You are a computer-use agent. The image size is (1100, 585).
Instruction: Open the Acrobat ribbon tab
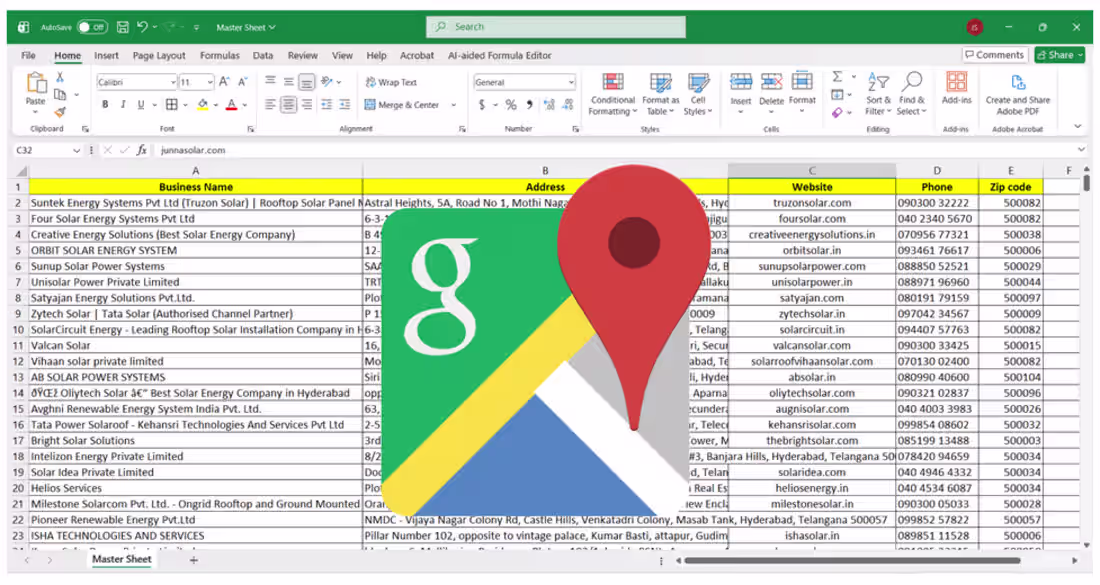[x=417, y=55]
